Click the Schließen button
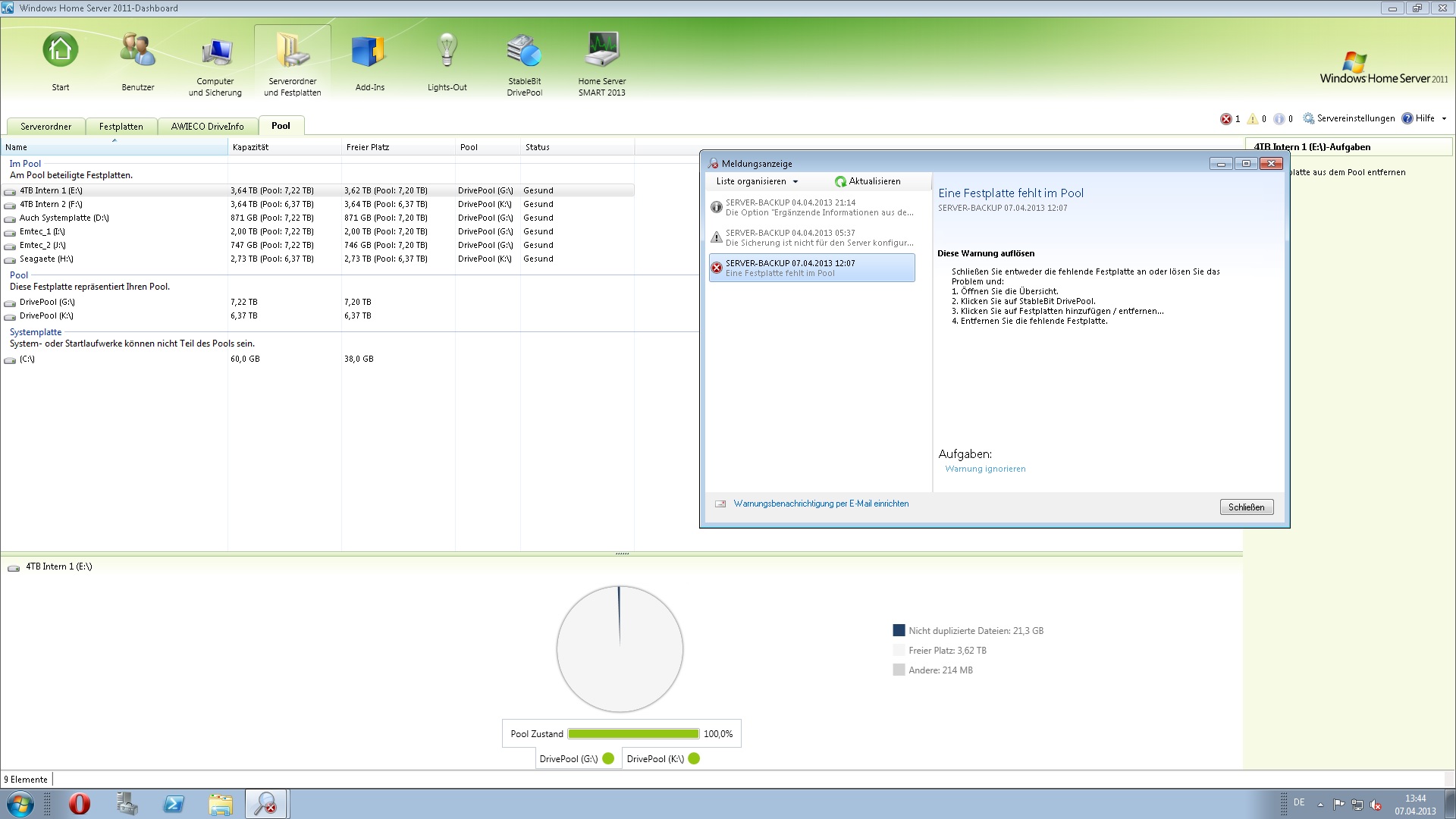Viewport: 1456px width, 819px height. click(x=1246, y=507)
